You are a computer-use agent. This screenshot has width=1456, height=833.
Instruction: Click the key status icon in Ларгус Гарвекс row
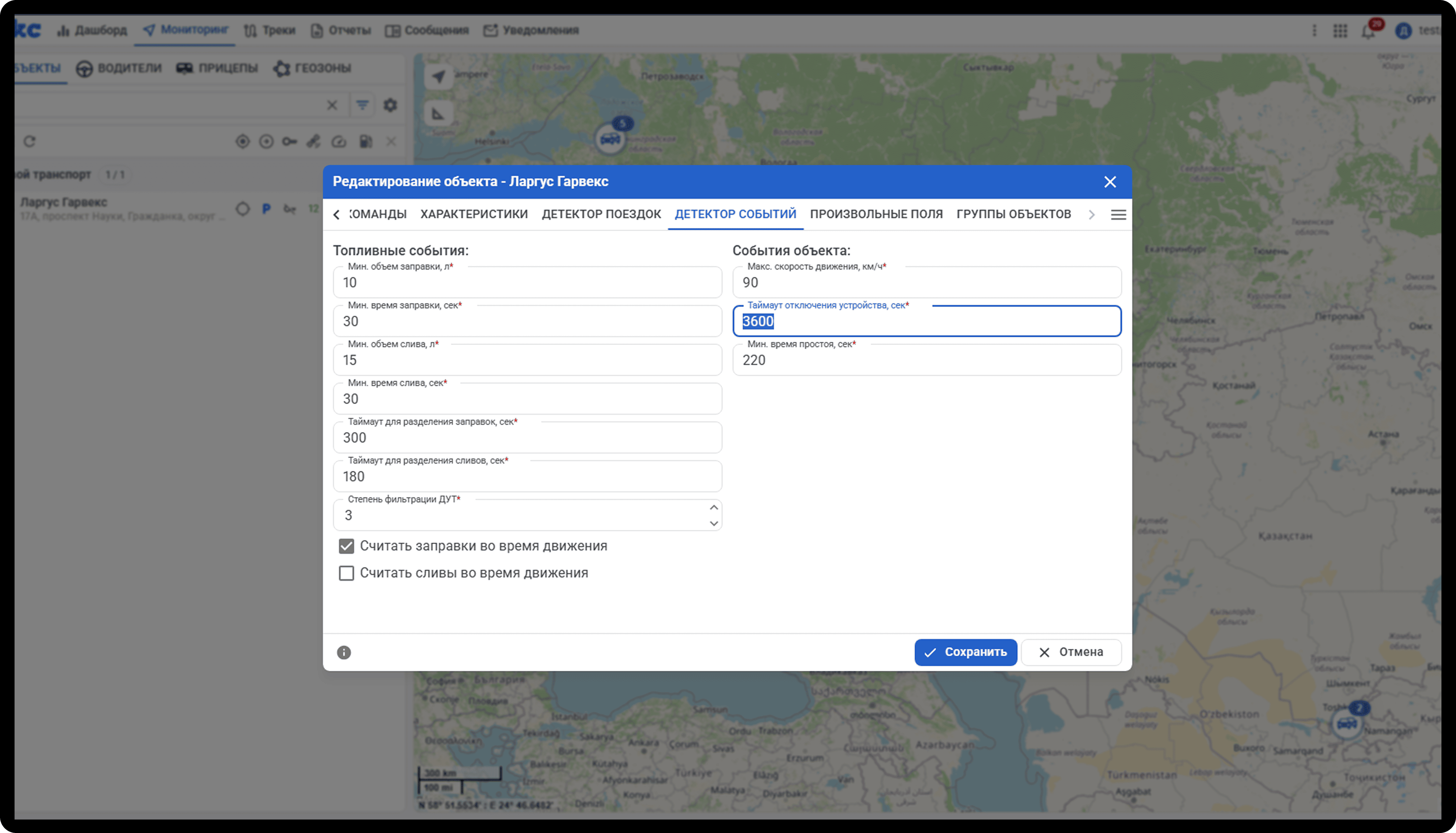coord(290,209)
